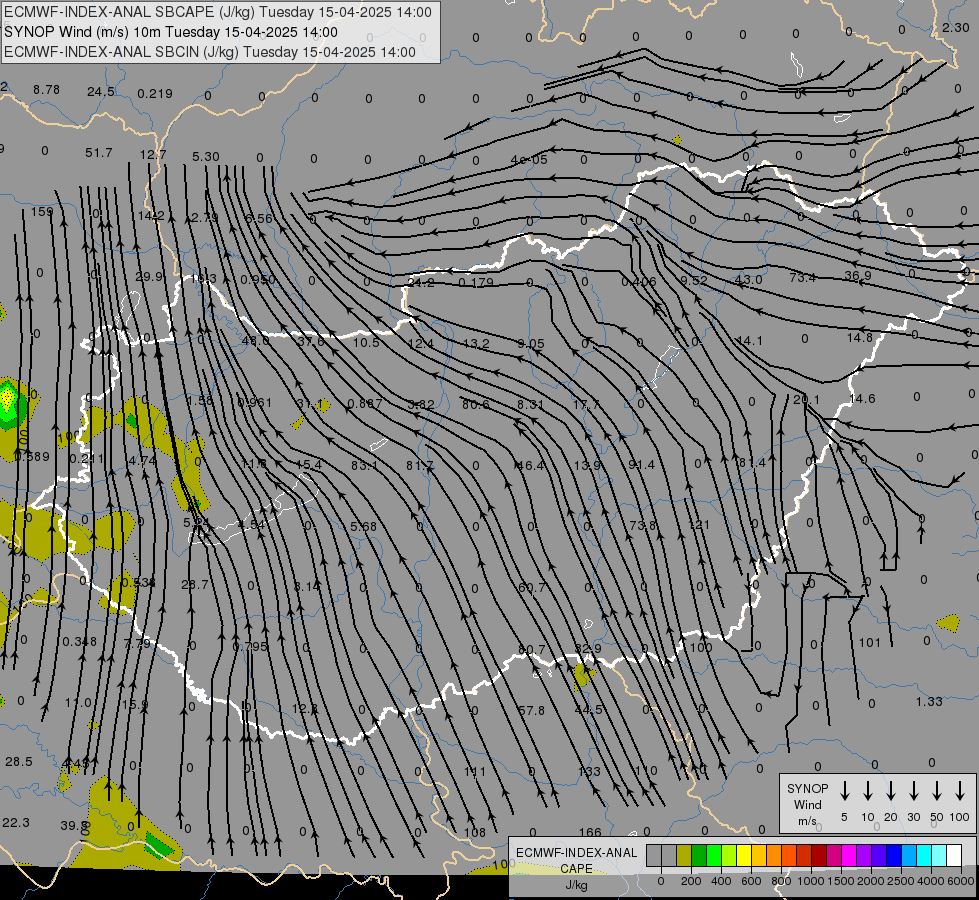Select the 20 m/s wind arrow symbol
Image resolution: width=979 pixels, height=900 pixels.
[891, 791]
